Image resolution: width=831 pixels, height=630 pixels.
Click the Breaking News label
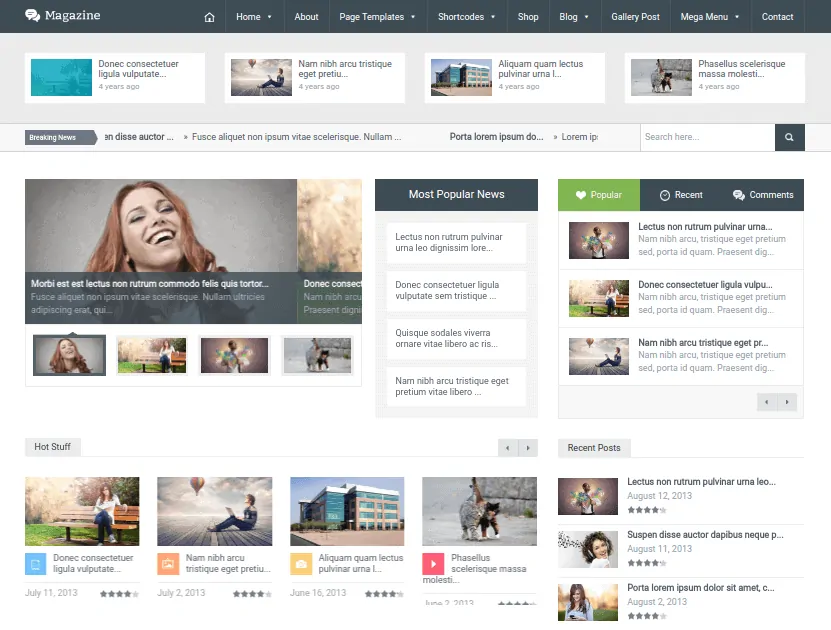(60, 137)
